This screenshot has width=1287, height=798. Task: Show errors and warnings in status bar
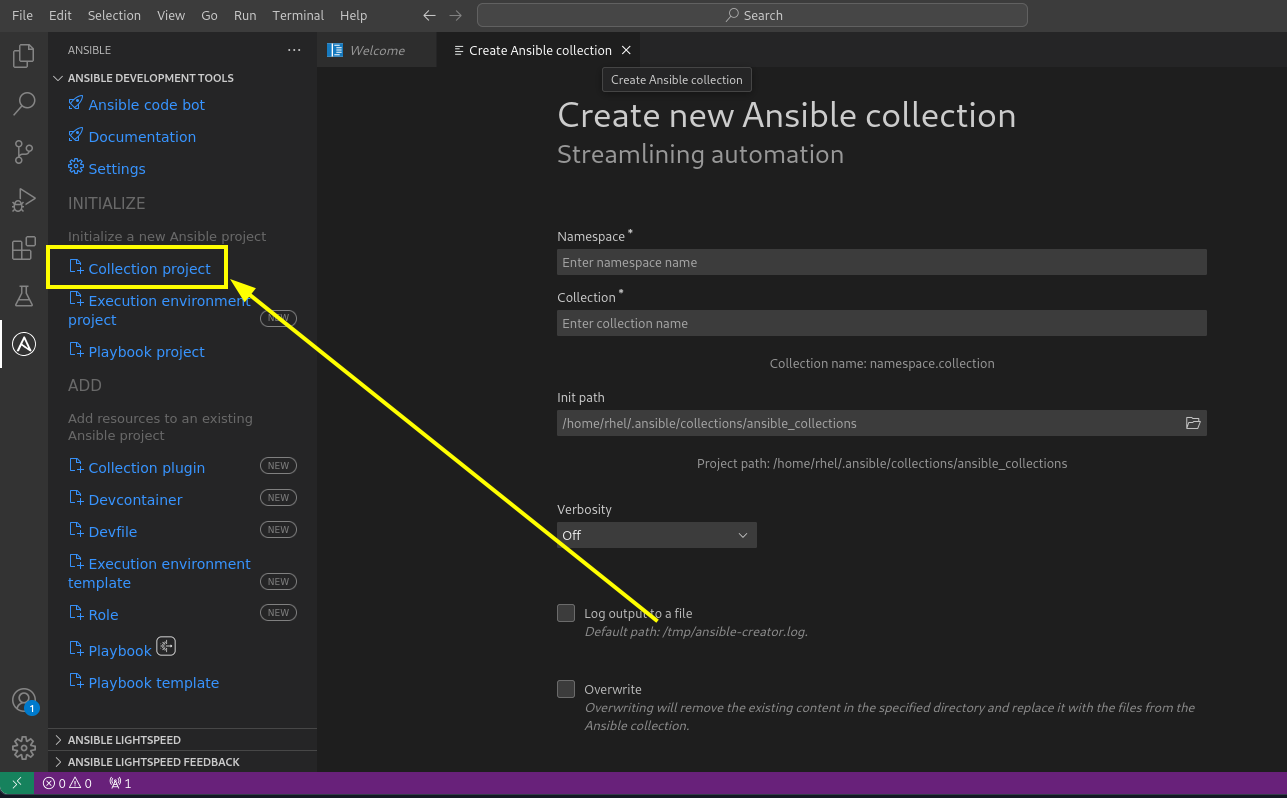67,783
